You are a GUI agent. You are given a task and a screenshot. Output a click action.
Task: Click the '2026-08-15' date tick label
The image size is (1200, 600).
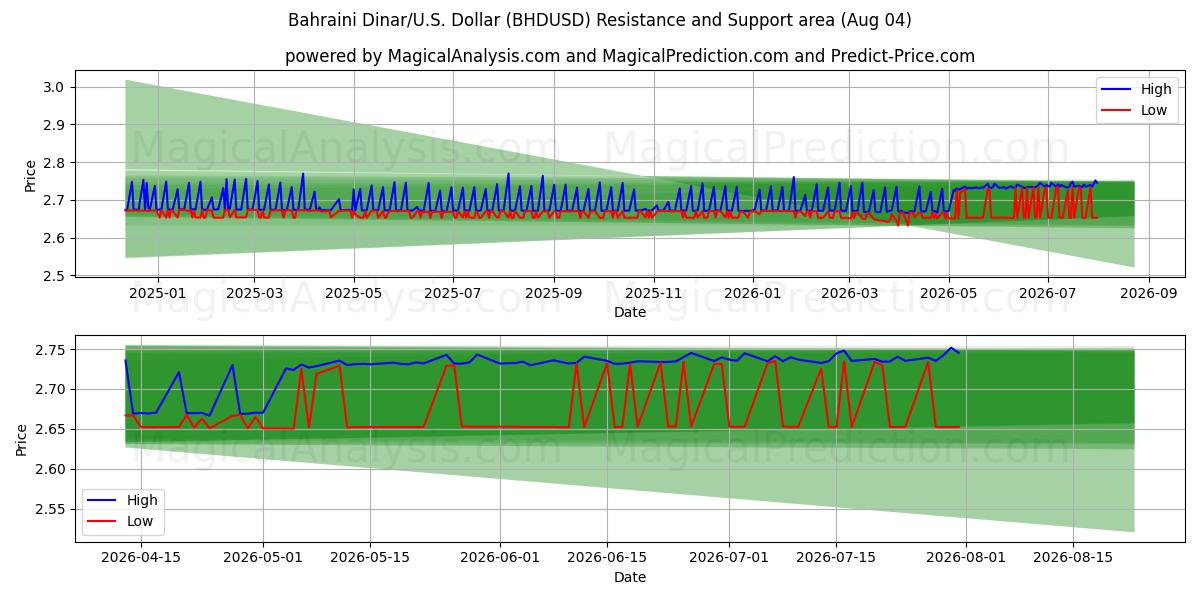click(x=1073, y=559)
